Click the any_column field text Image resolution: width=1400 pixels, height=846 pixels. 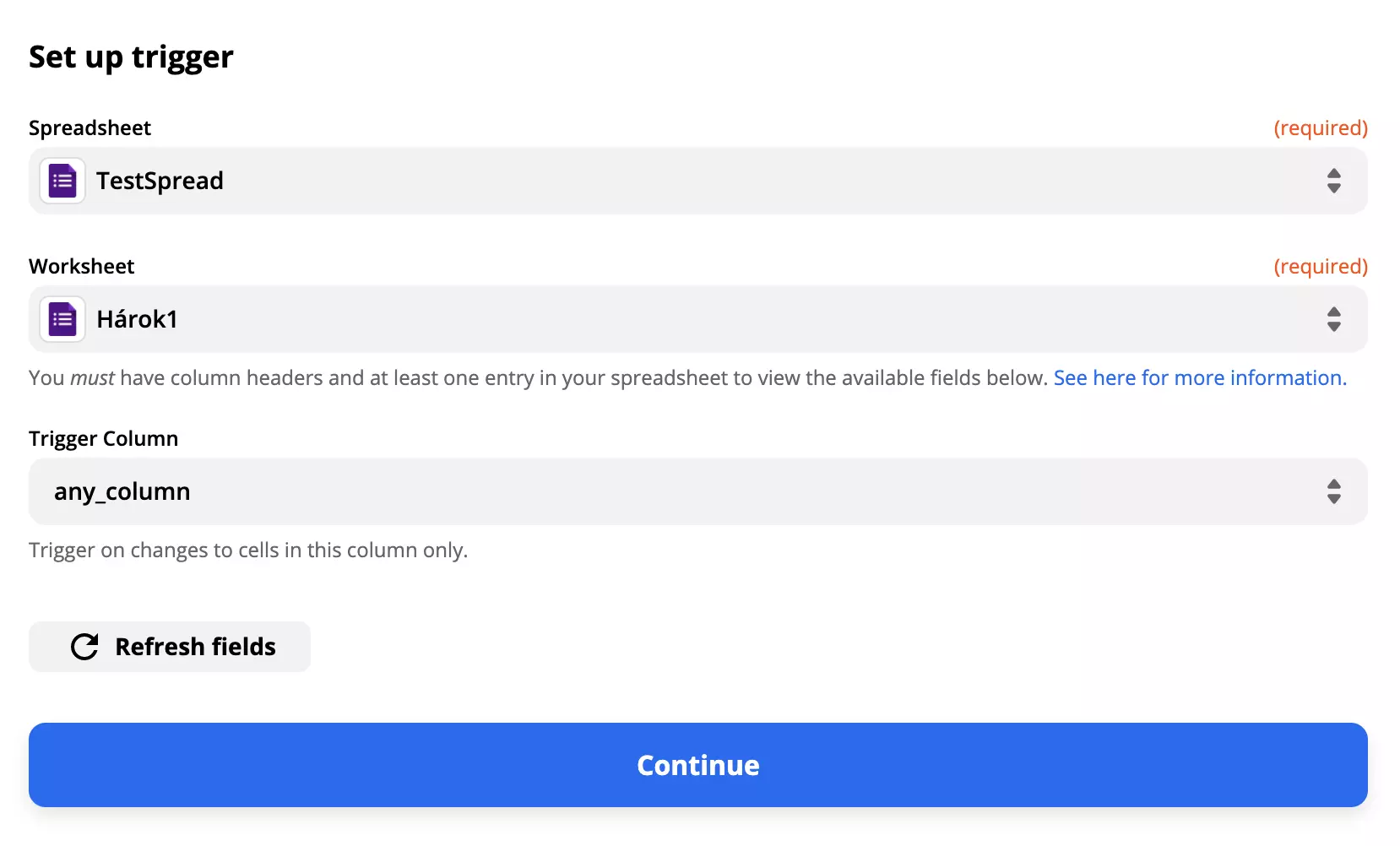[x=122, y=491]
